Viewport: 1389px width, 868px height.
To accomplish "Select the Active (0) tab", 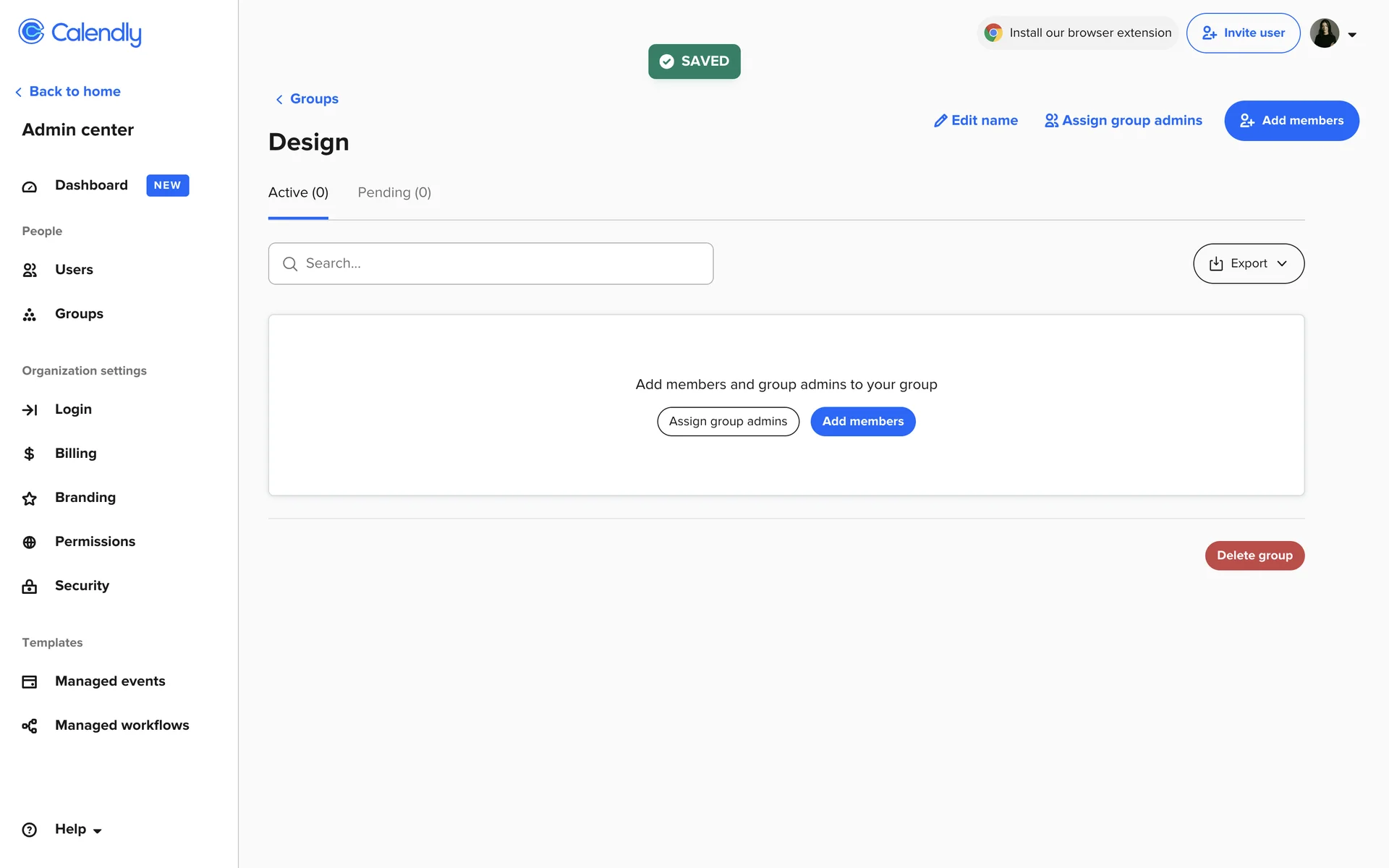I will pyautogui.click(x=298, y=193).
